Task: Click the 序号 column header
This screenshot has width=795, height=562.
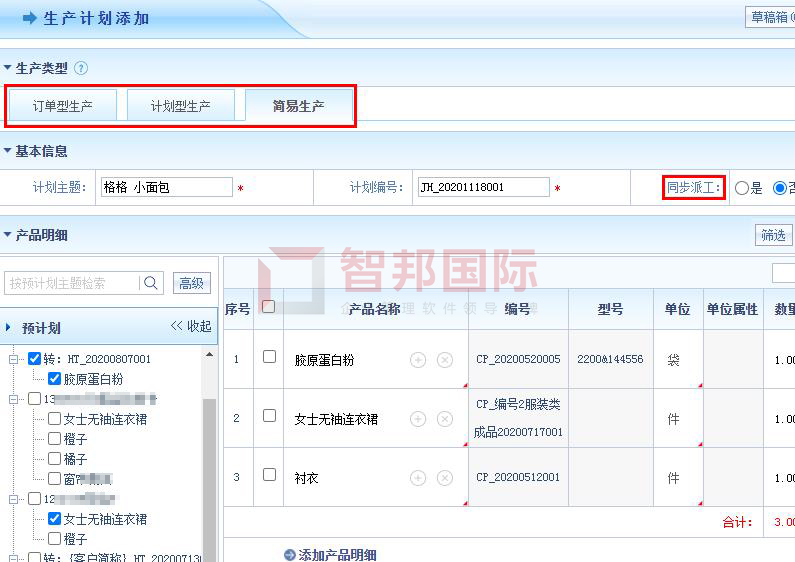Action: click(237, 309)
